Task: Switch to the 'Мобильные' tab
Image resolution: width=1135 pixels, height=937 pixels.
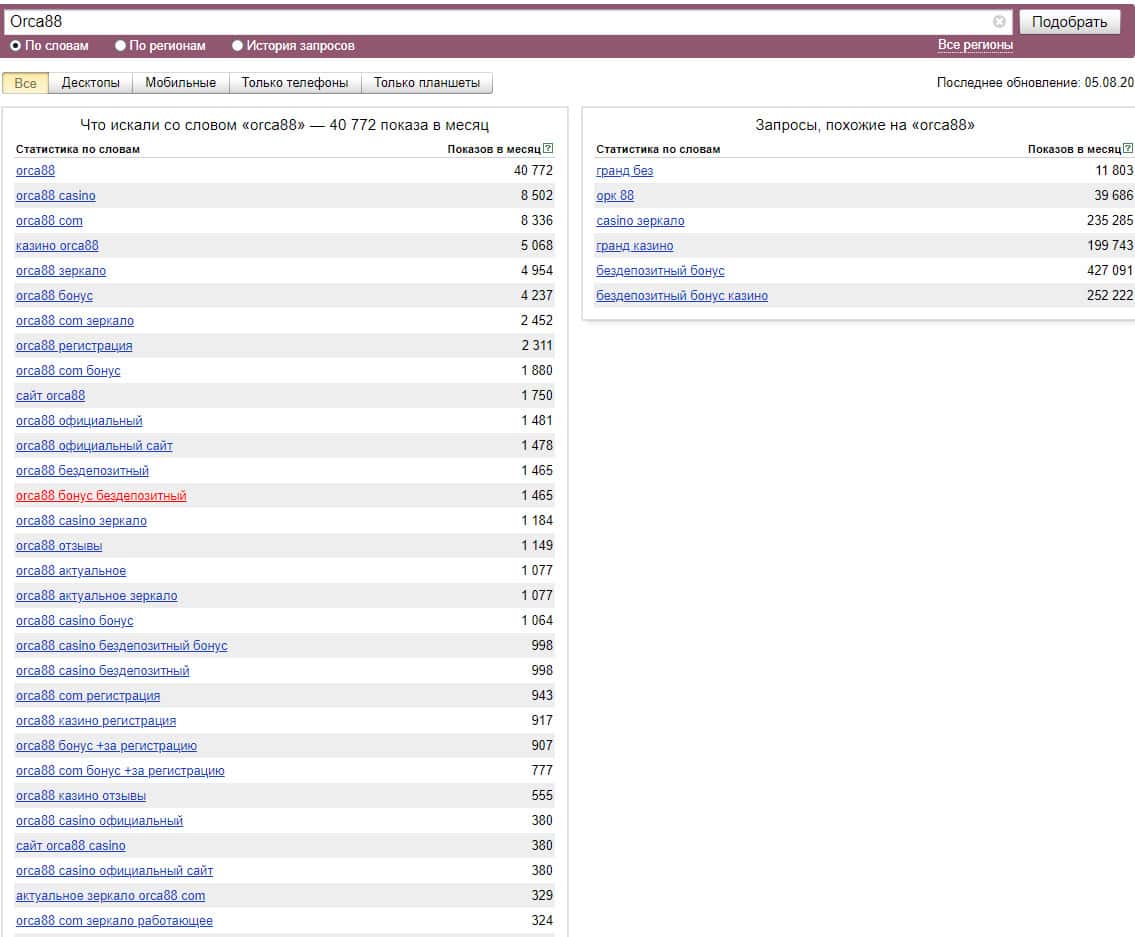Action: click(180, 83)
